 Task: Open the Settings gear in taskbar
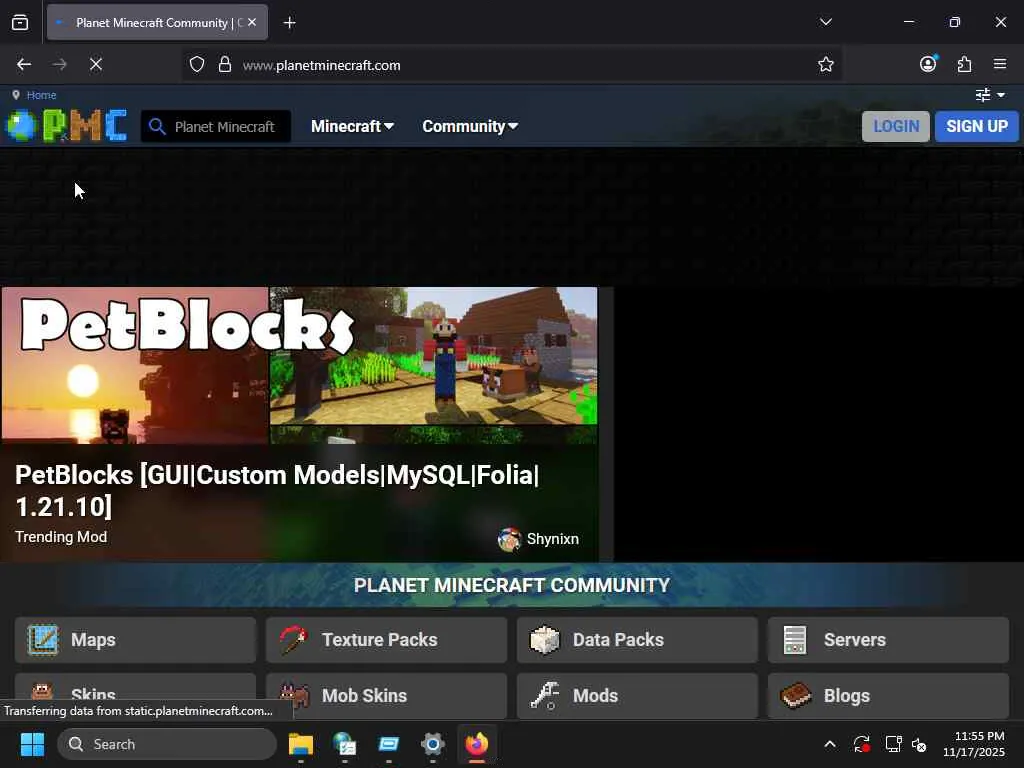tap(432, 744)
